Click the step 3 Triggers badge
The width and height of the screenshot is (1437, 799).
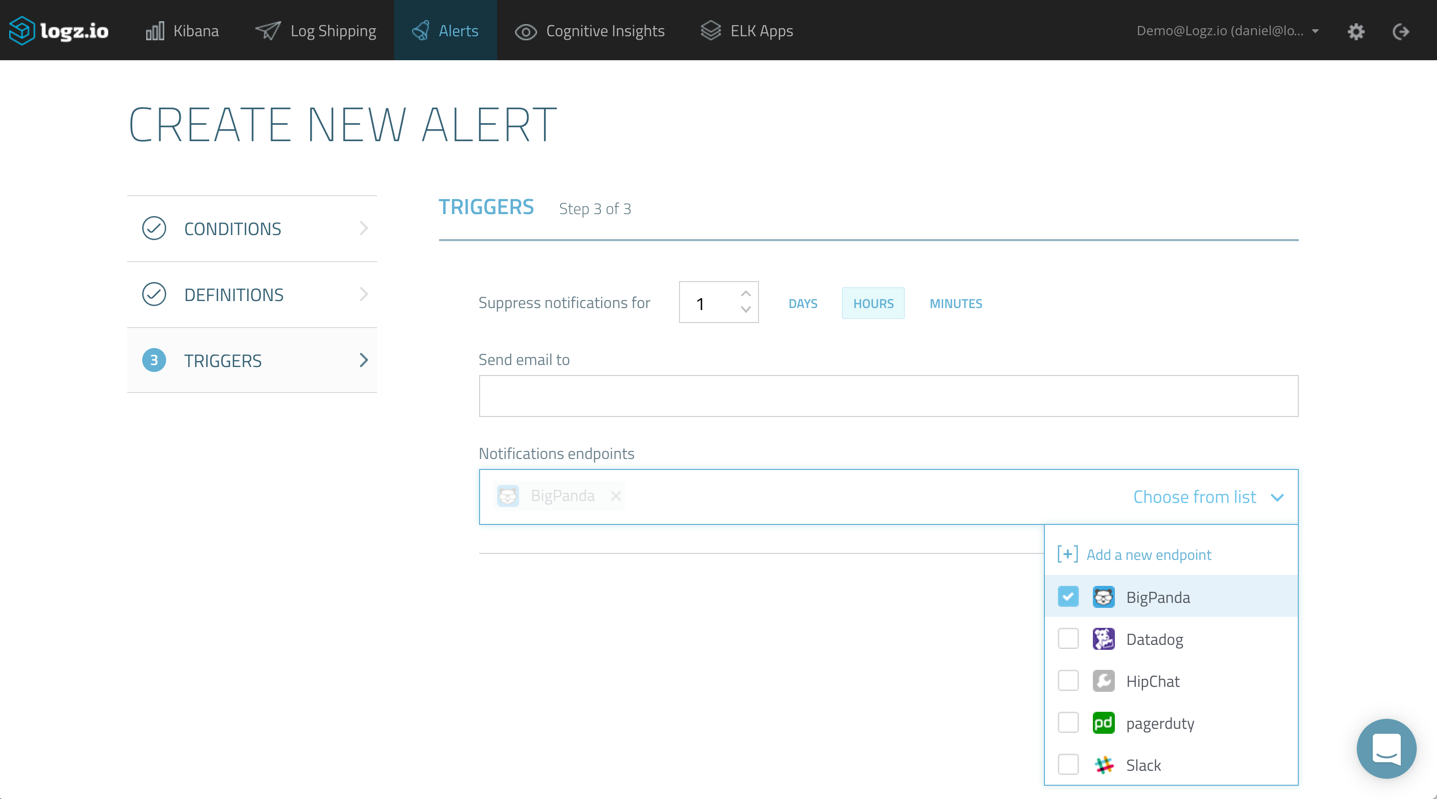pos(154,360)
